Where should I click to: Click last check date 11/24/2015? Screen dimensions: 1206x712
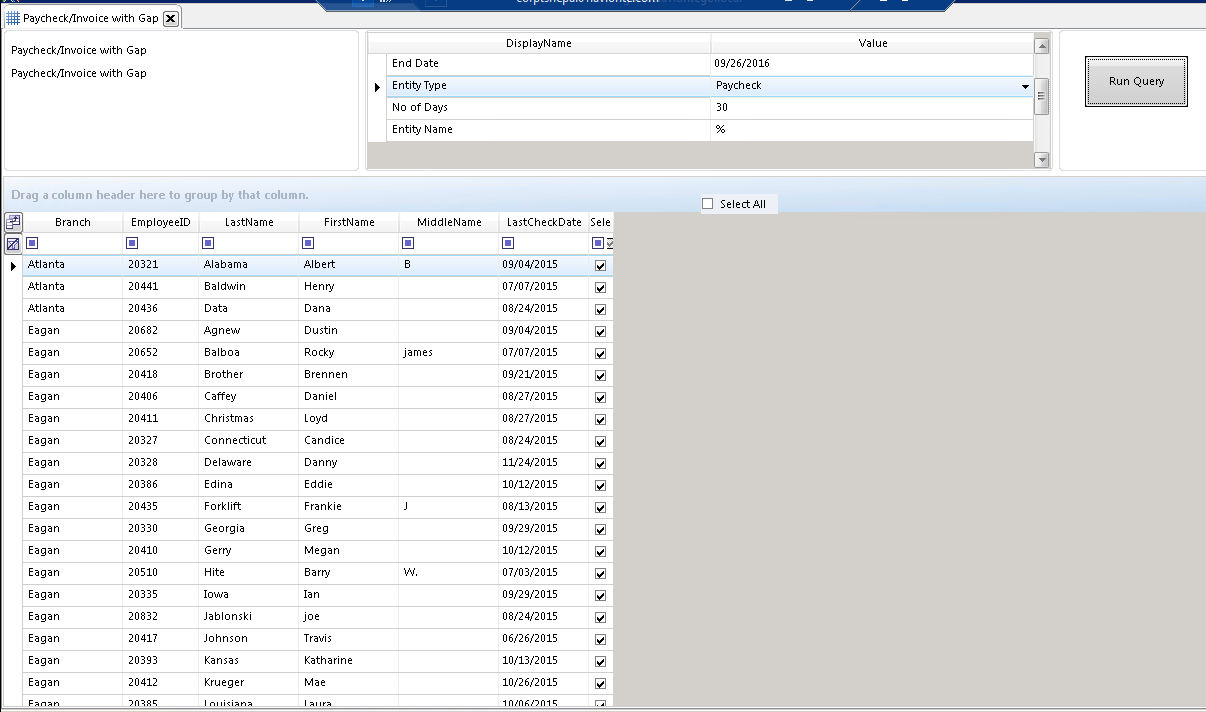point(544,462)
